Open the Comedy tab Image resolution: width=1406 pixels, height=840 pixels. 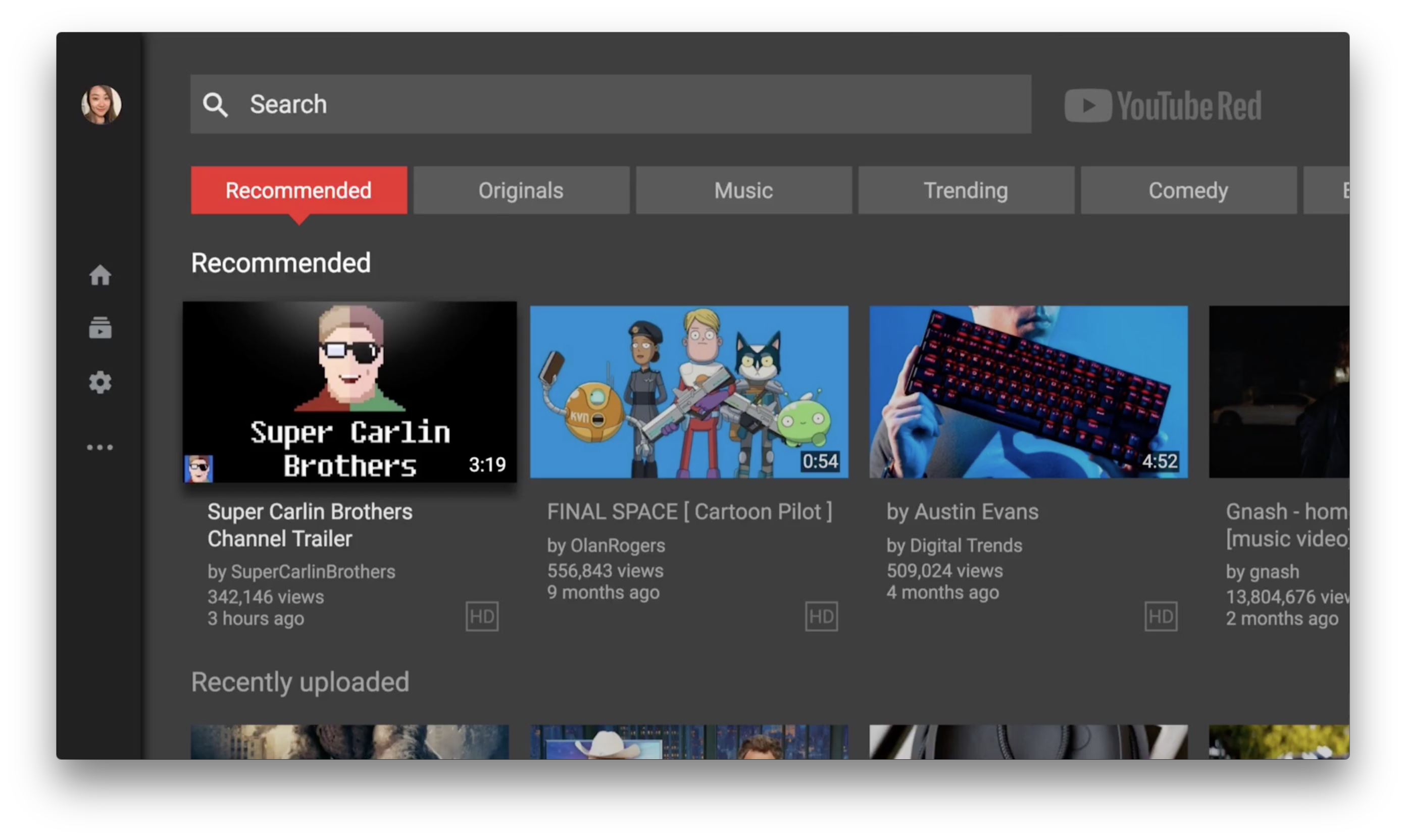tap(1188, 190)
